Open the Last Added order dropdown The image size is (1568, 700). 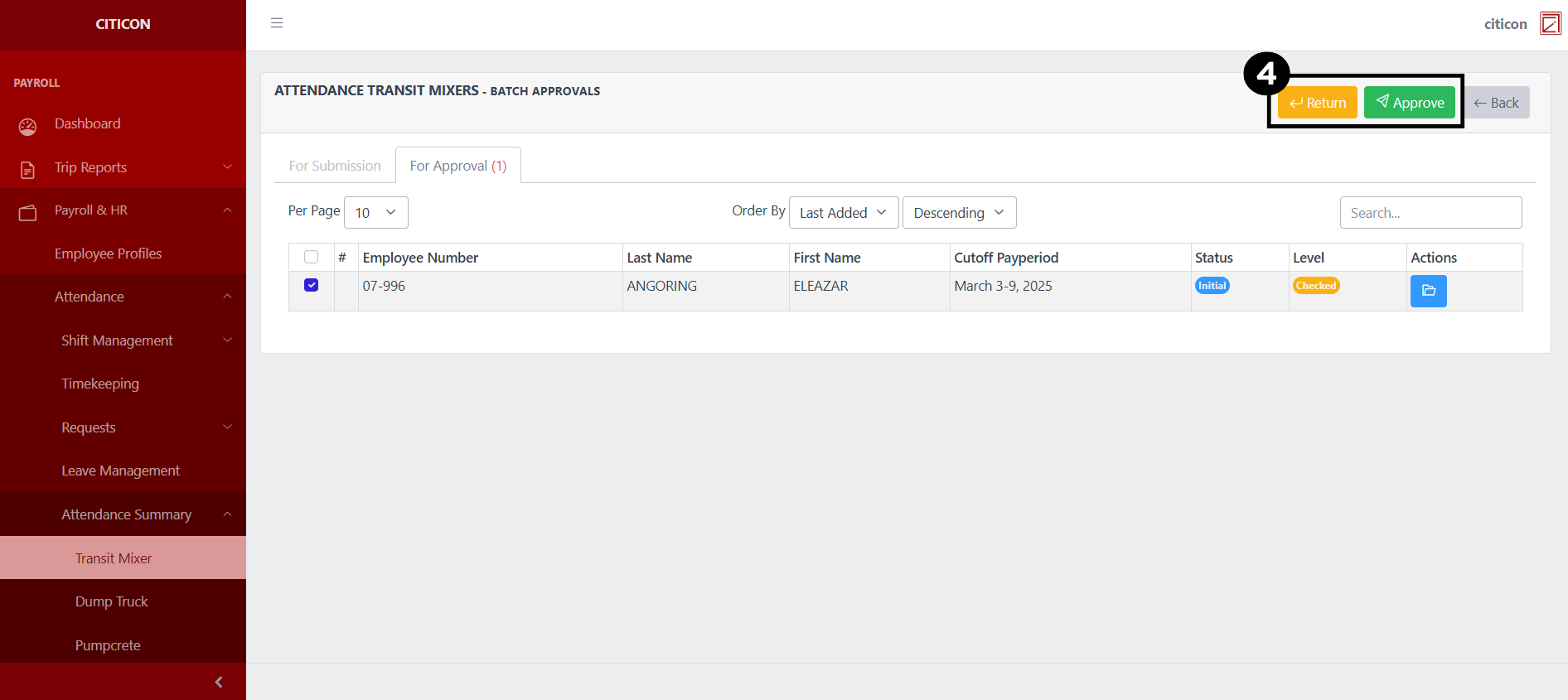click(x=843, y=213)
